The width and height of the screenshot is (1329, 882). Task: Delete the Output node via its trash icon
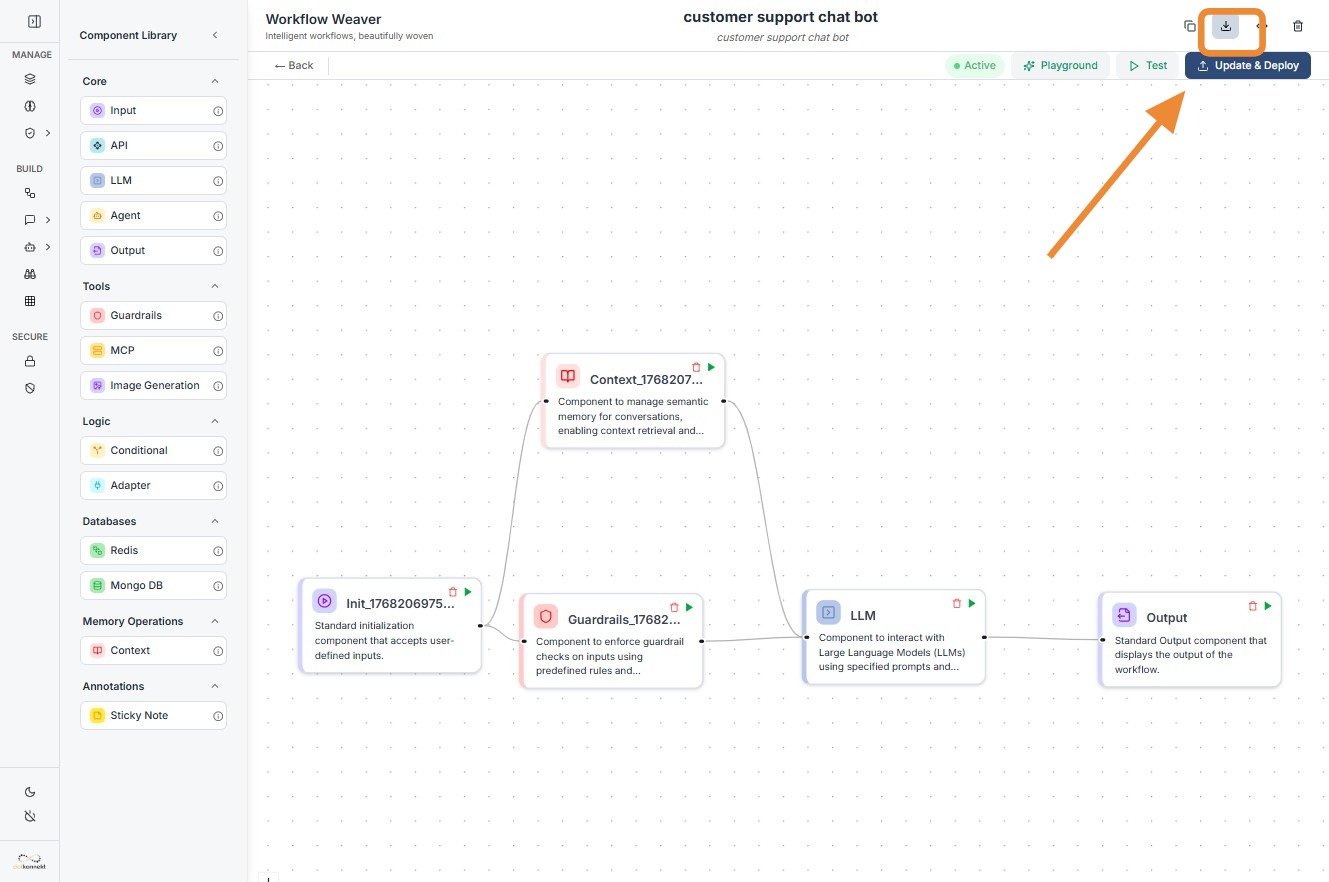pos(1253,606)
